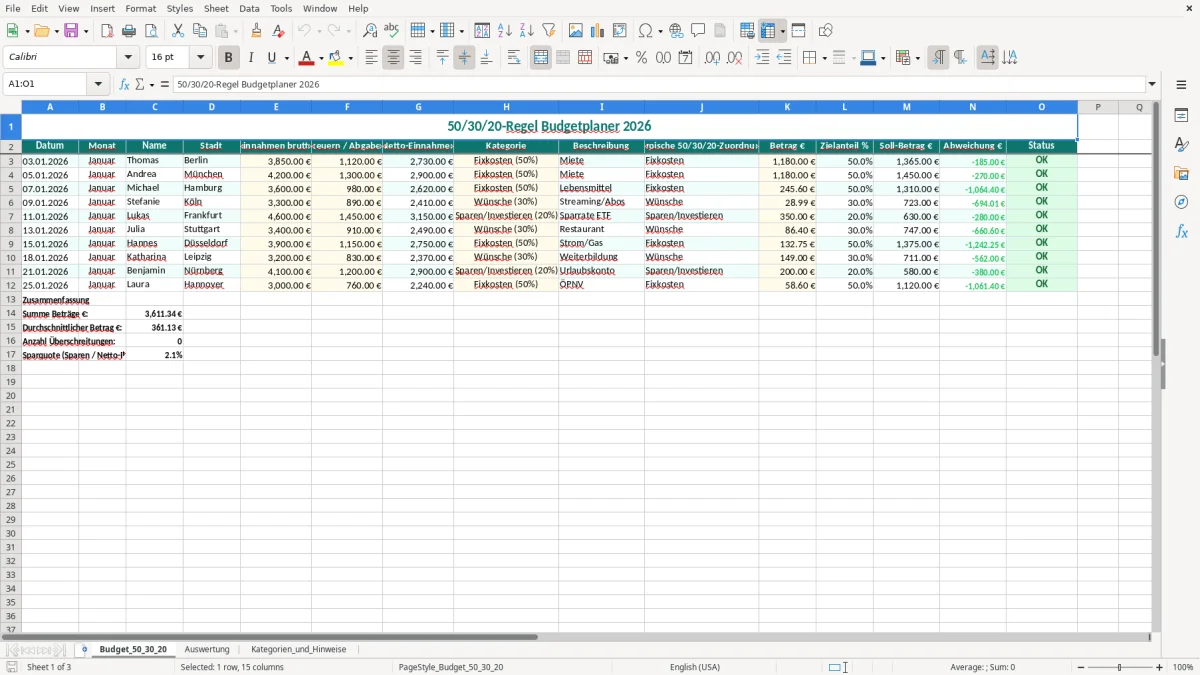1200x675 pixels.
Task: Click the 100% zoom level
Action: (x=1182, y=667)
